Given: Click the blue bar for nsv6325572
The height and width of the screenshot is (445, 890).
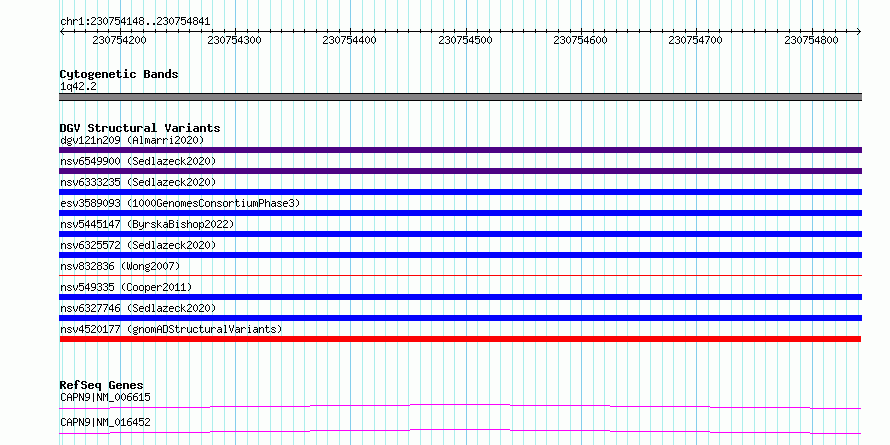Looking at the screenshot, I should tap(460, 255).
